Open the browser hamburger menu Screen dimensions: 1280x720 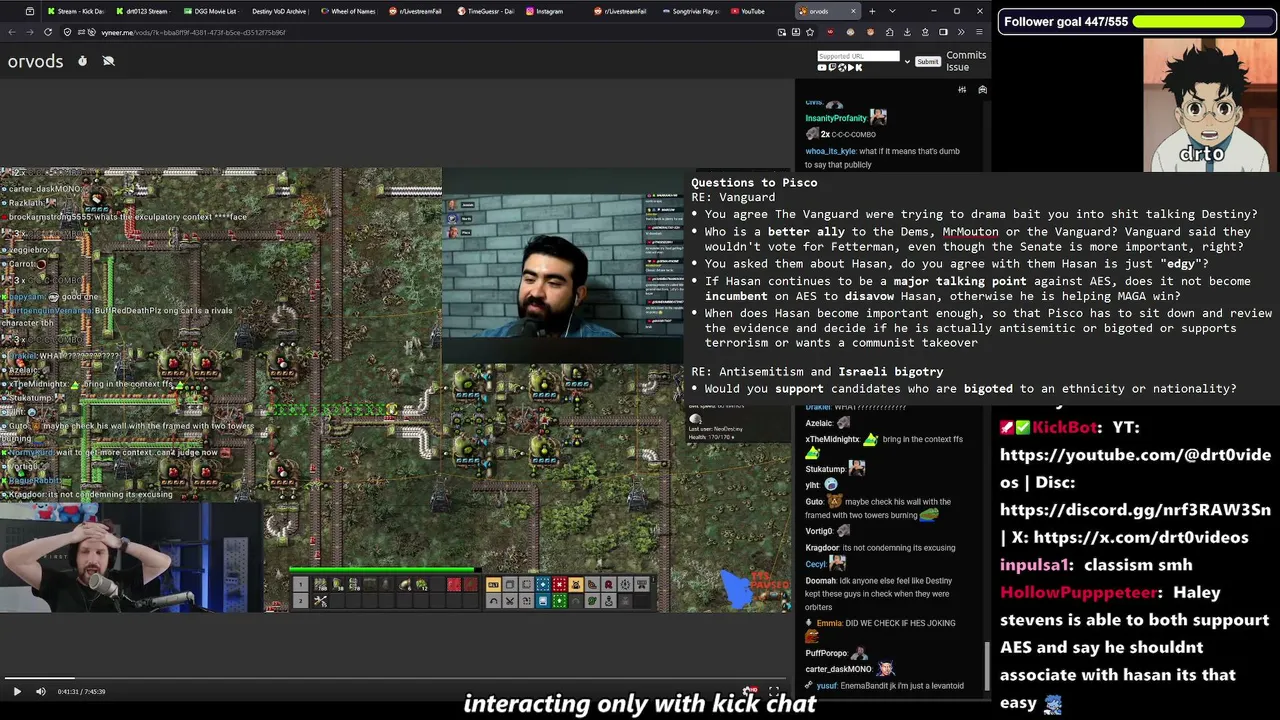click(x=979, y=32)
